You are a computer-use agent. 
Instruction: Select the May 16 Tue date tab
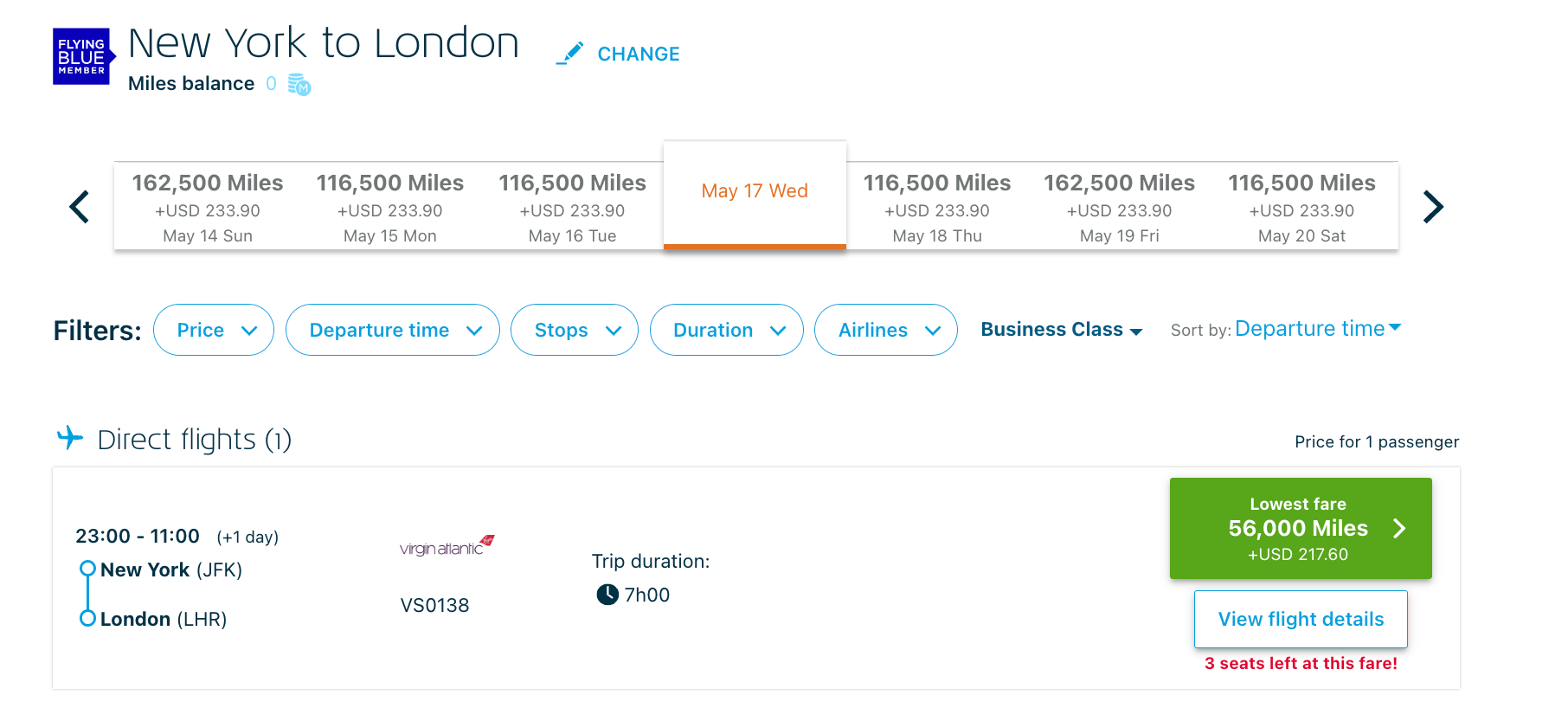pyautogui.click(x=572, y=208)
